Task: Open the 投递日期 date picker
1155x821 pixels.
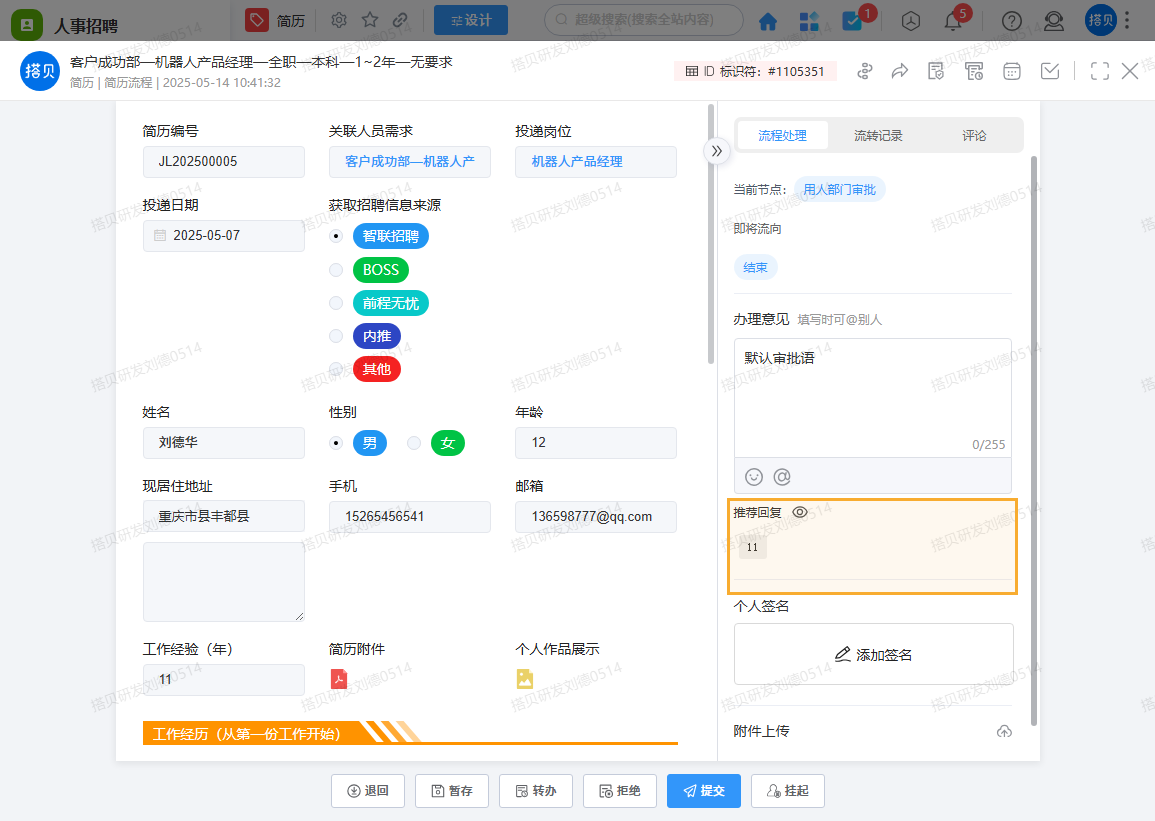Action: click(x=223, y=236)
